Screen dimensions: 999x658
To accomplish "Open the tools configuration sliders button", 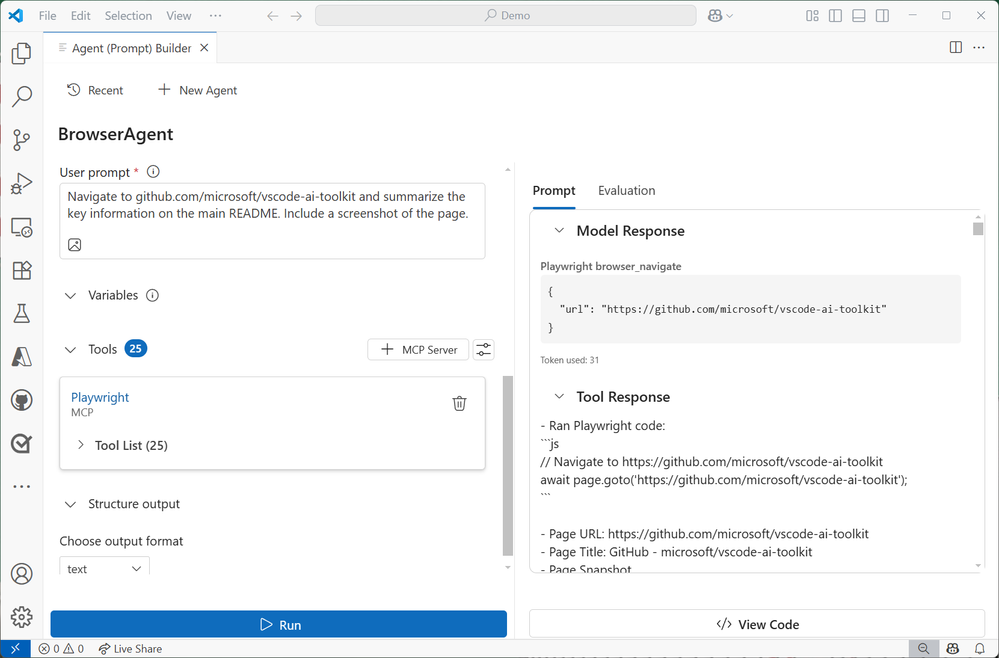I will [x=484, y=350].
